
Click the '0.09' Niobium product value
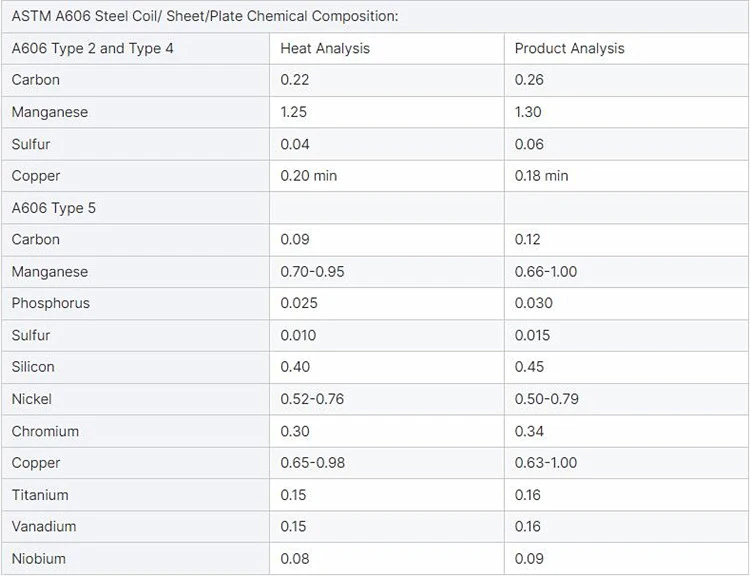(529, 559)
